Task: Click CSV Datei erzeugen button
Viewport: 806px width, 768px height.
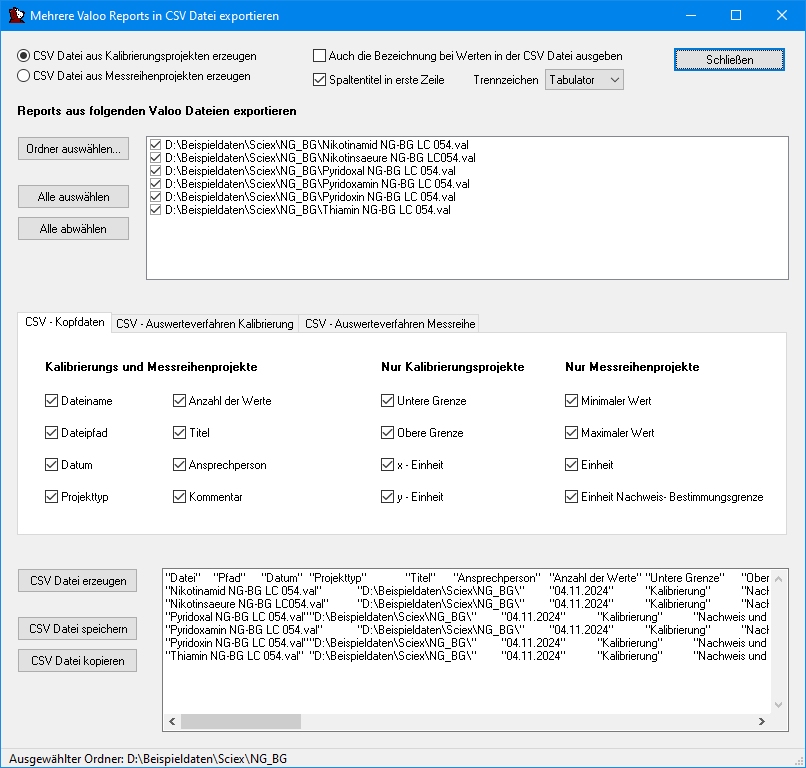Action: [x=78, y=581]
